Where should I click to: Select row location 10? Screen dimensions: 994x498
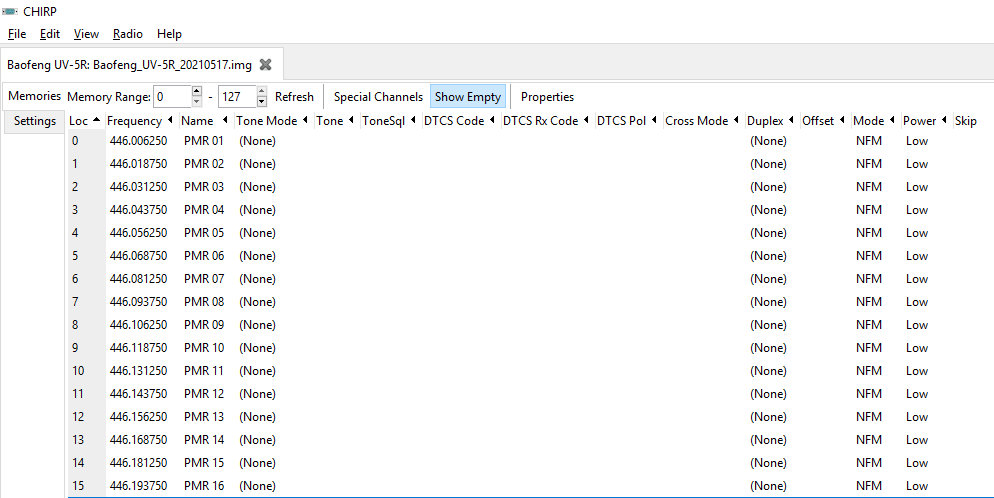click(x=78, y=371)
